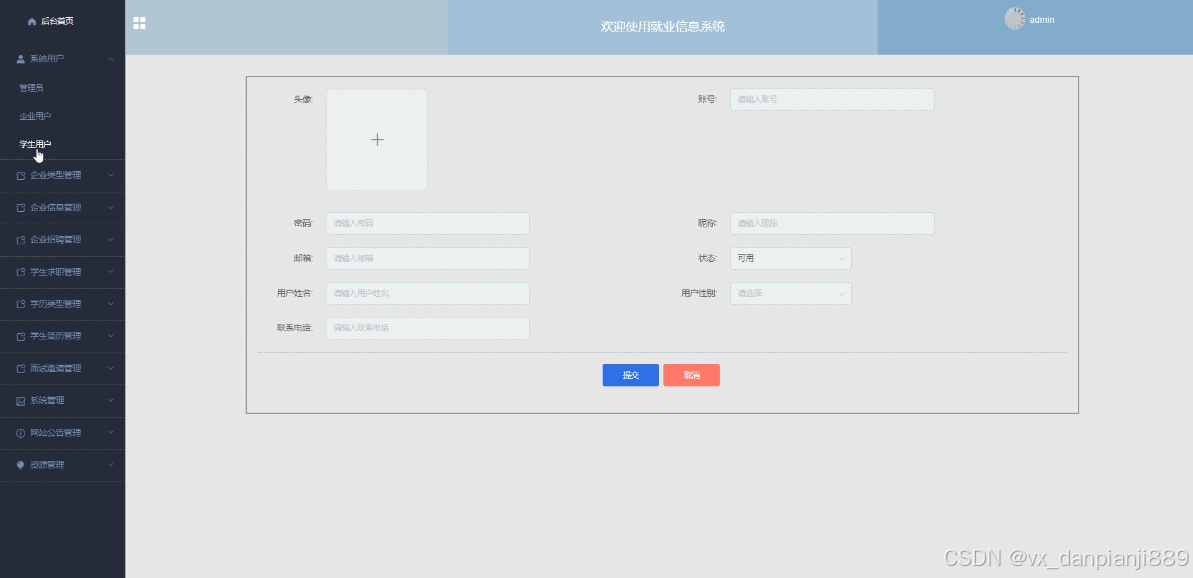Click the user icon beside 系统用户
This screenshot has width=1193, height=578.
pyautogui.click(x=21, y=59)
